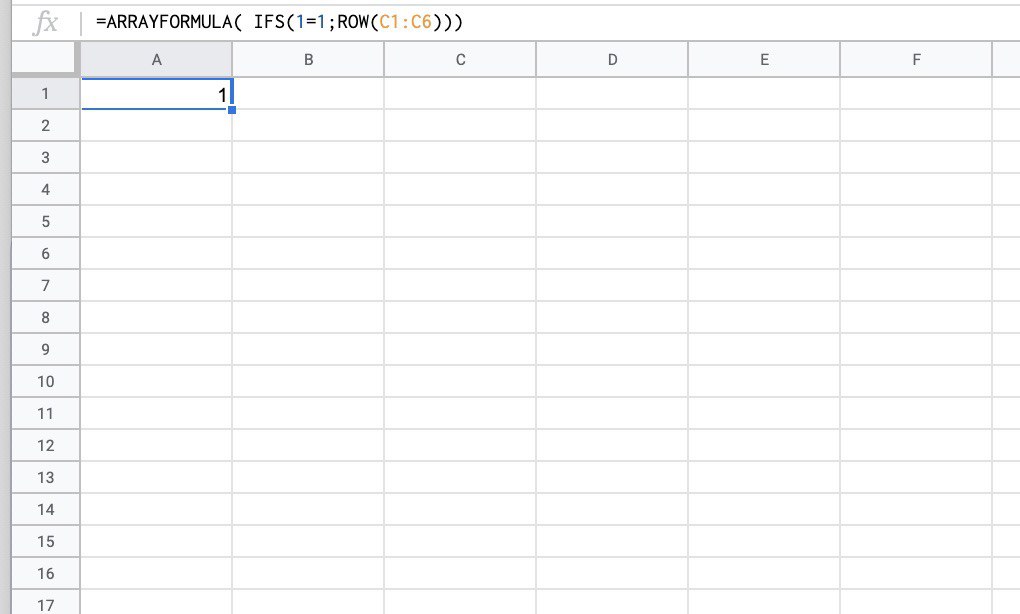
Task: Click cell A2
Action: [156, 126]
